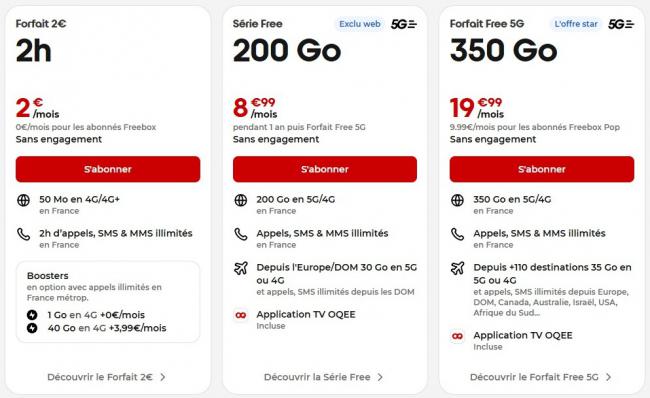Click the airplane icon beside +110 destinations
650x398 pixels.
[x=457, y=268]
